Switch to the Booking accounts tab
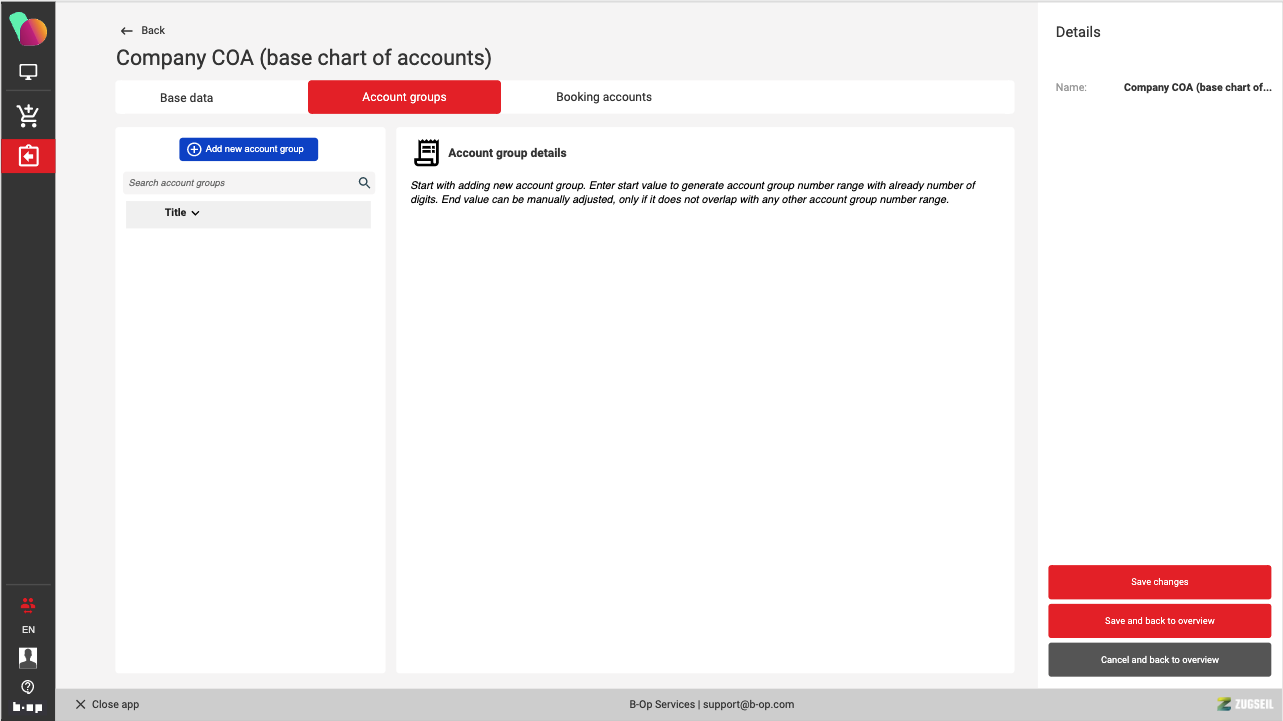Image resolution: width=1283 pixels, height=721 pixels. point(604,97)
